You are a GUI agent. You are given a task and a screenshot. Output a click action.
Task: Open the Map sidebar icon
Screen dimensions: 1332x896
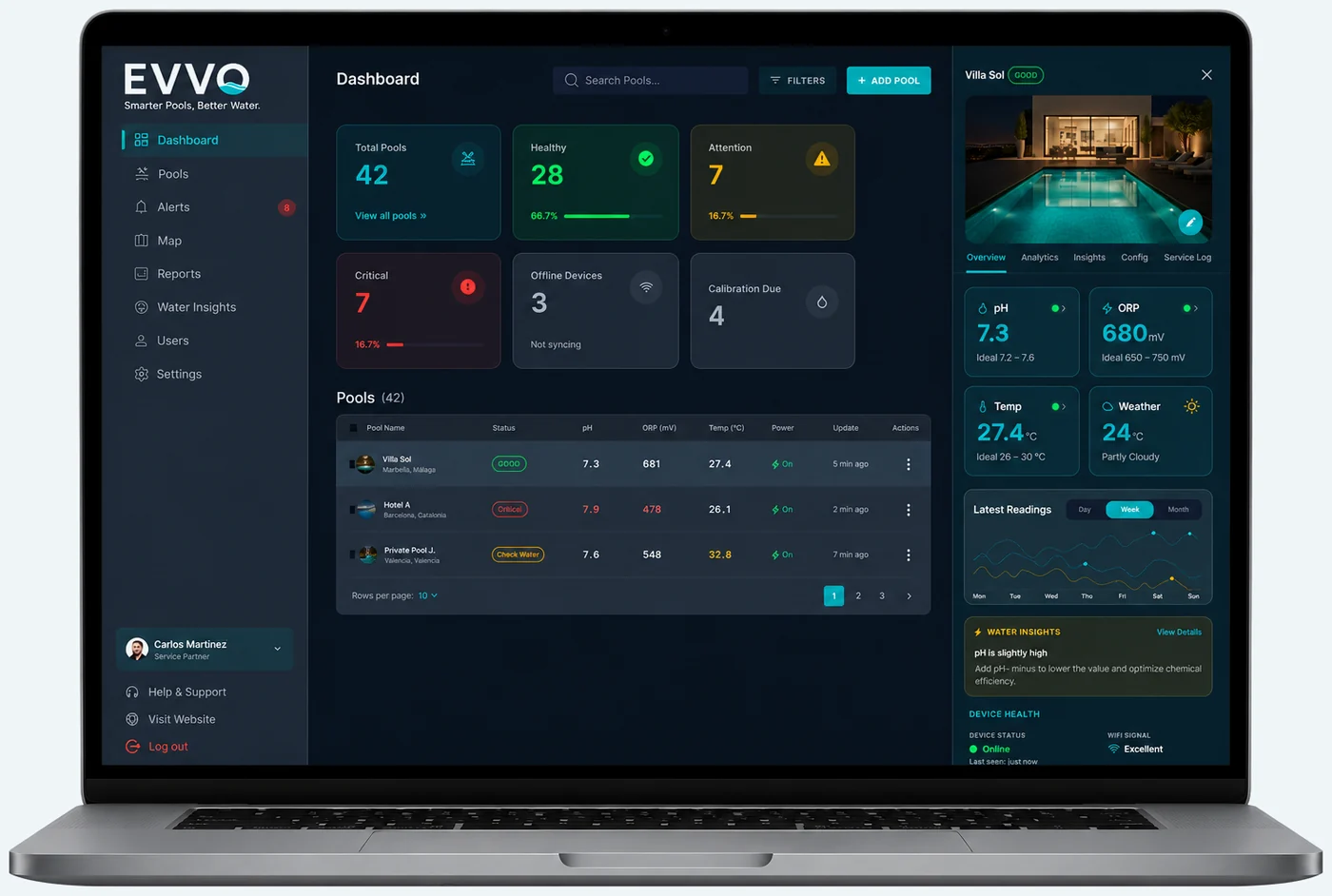click(141, 241)
